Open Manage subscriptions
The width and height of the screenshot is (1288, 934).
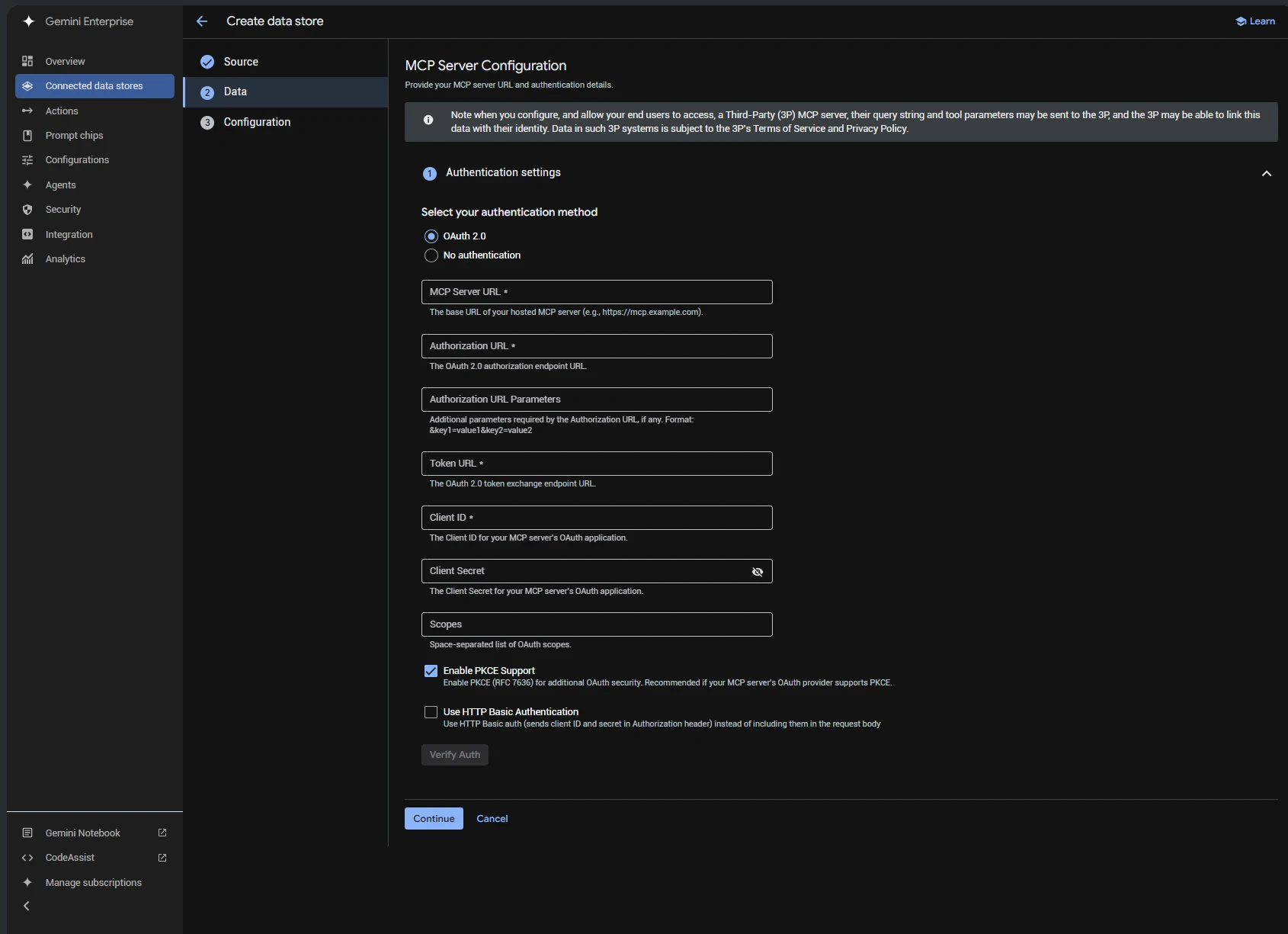pyautogui.click(x=95, y=883)
